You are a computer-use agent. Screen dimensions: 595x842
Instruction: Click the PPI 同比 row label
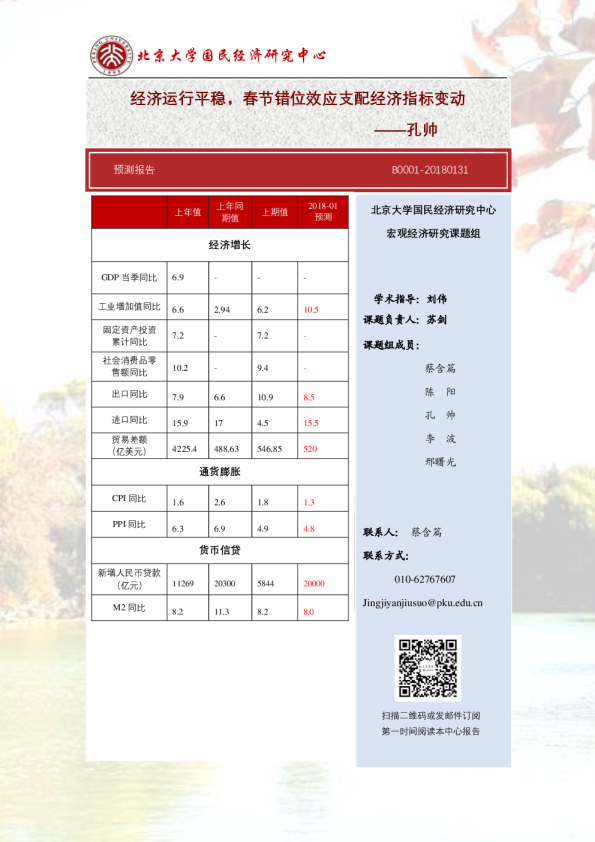pos(129,524)
